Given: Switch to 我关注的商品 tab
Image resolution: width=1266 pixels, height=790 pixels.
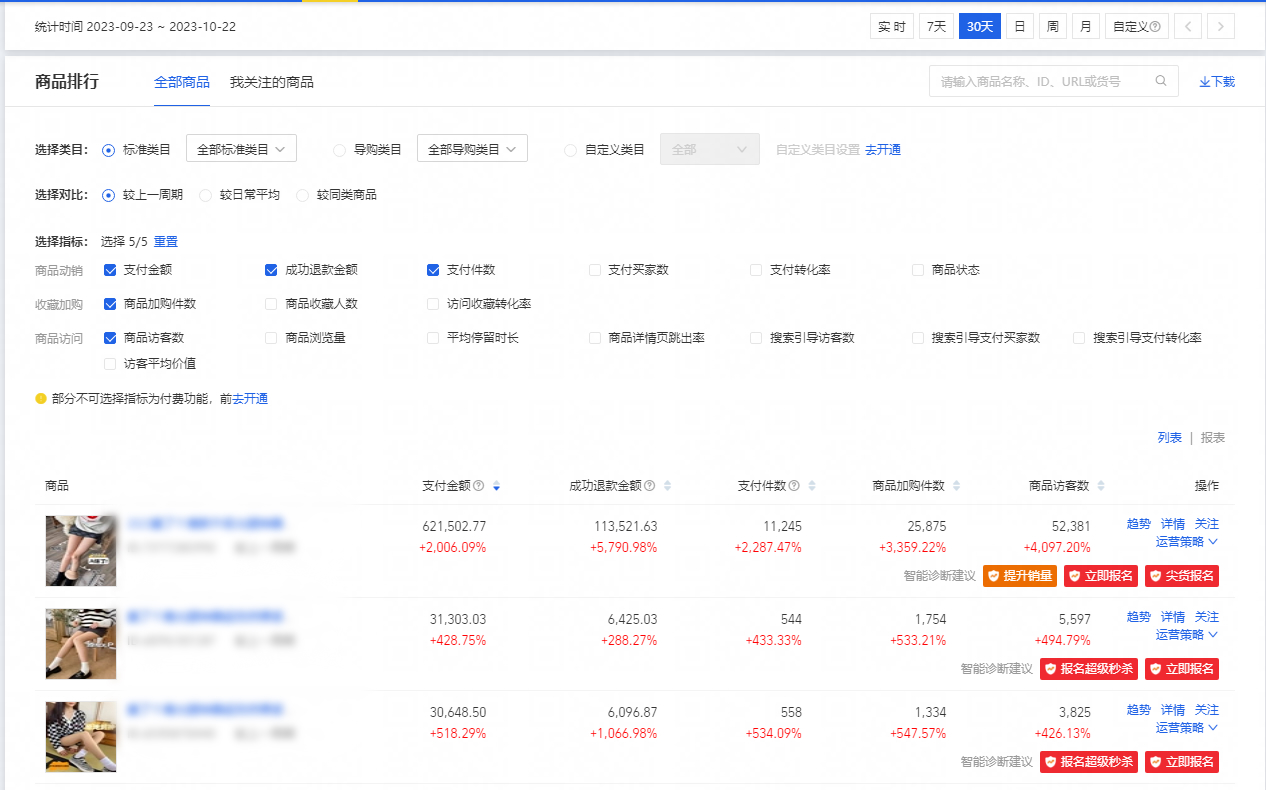Looking at the screenshot, I should pyautogui.click(x=271, y=82).
